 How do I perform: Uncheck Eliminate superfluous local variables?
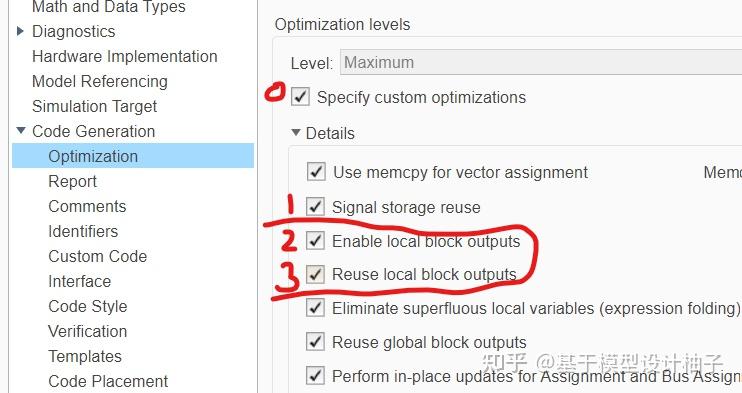click(x=315, y=308)
